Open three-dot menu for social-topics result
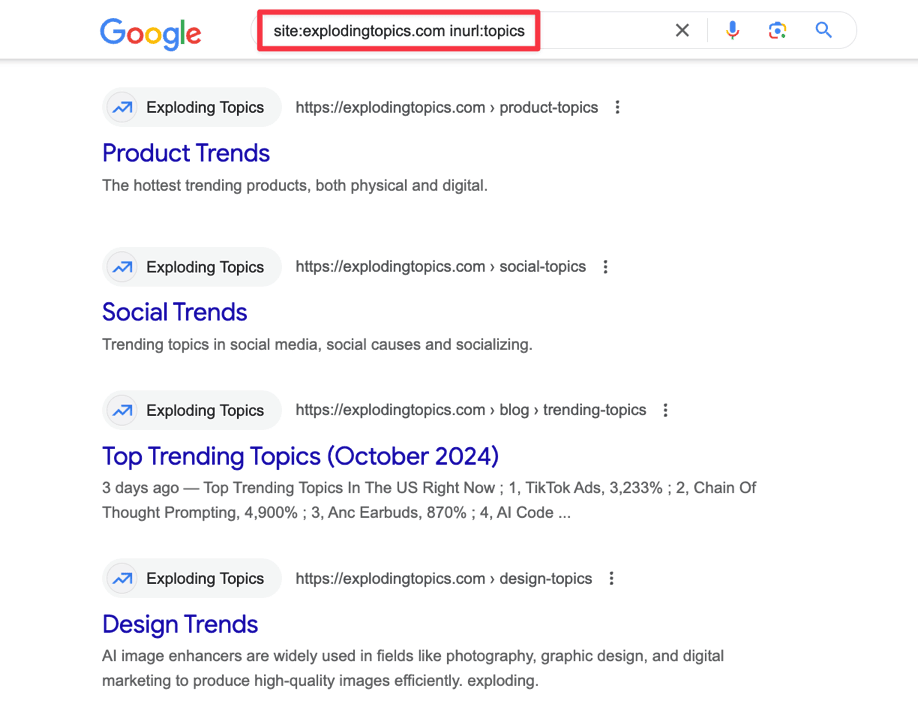The image size is (918, 710). 605,267
